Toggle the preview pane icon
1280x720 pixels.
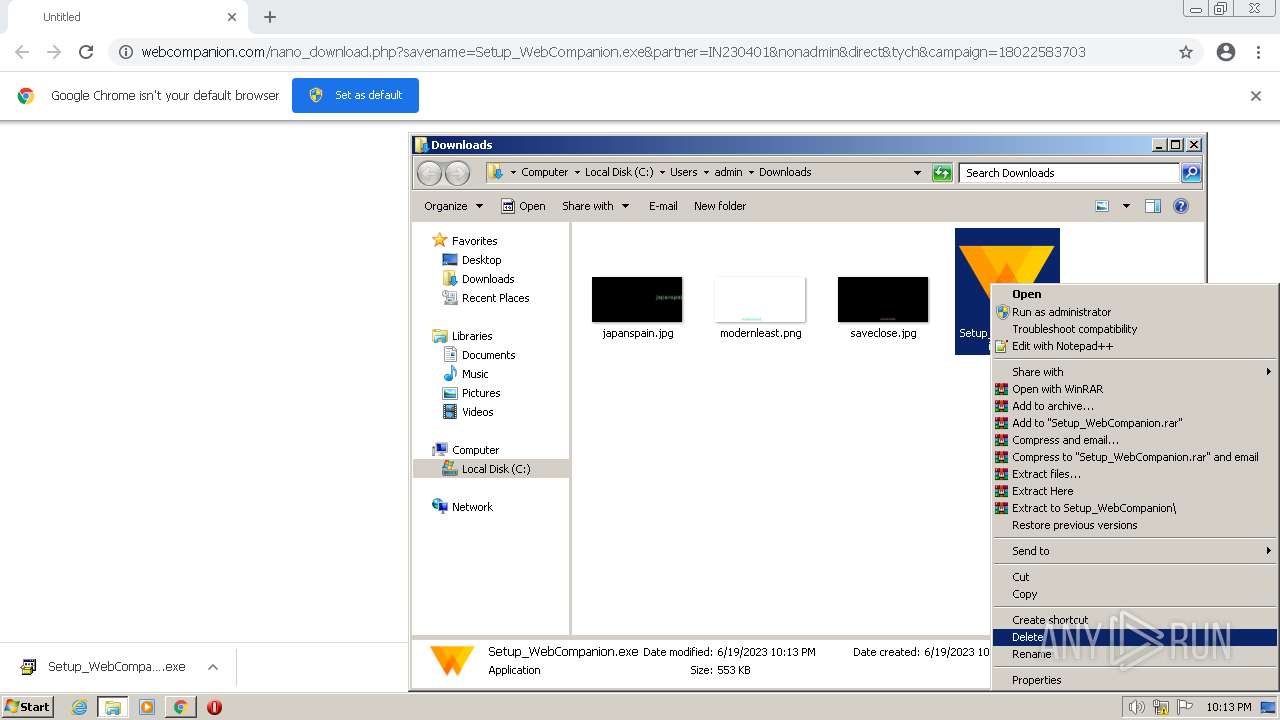(1153, 206)
